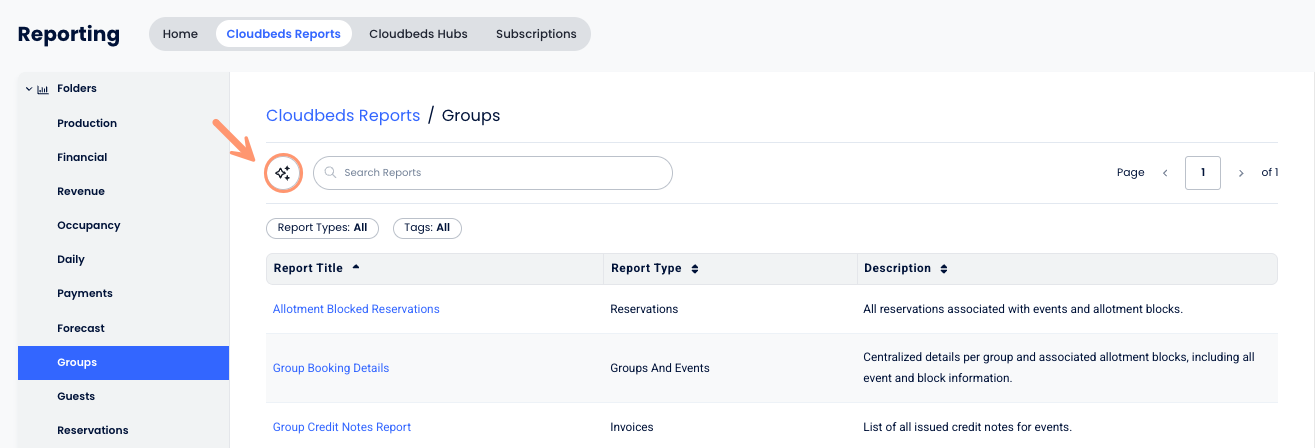Go to previous page arrow
The width and height of the screenshot is (1315, 448).
click(x=1165, y=173)
